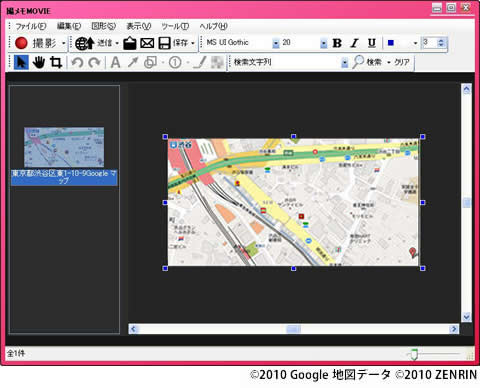
Task: Click the horizontal scrollbar thumb
Action: [x=293, y=329]
